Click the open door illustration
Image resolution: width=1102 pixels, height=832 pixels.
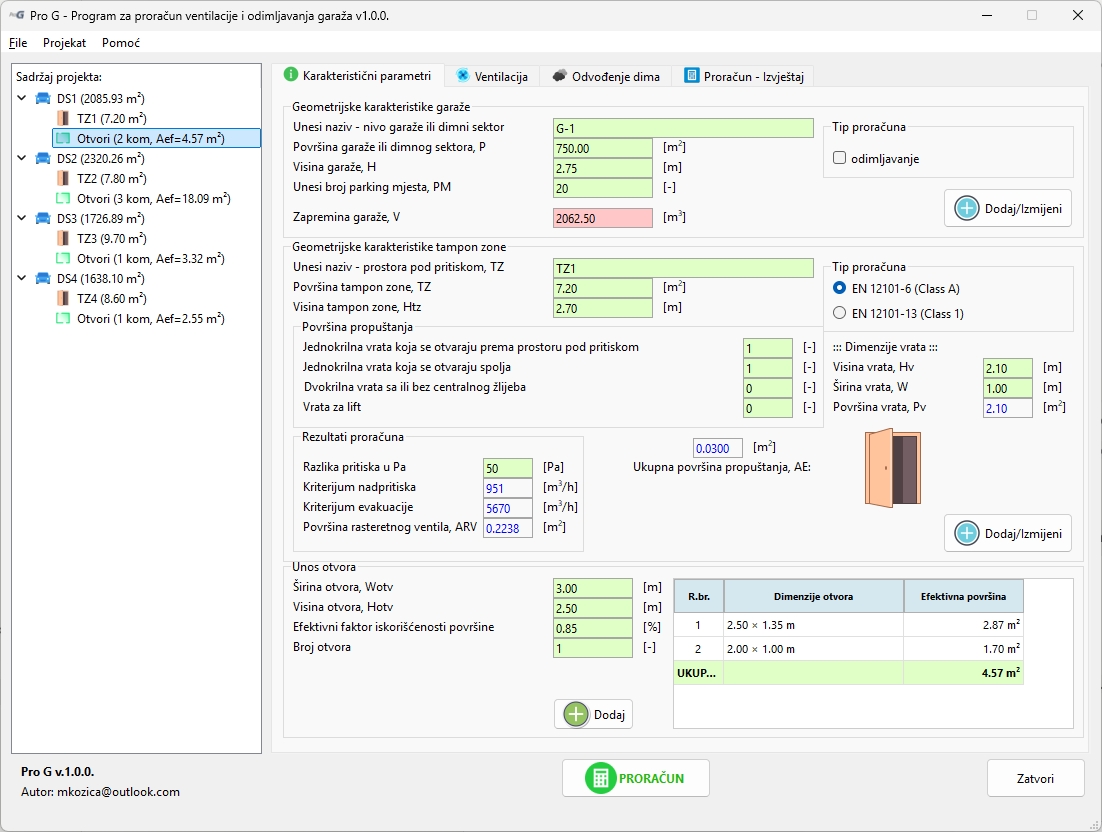(x=893, y=469)
